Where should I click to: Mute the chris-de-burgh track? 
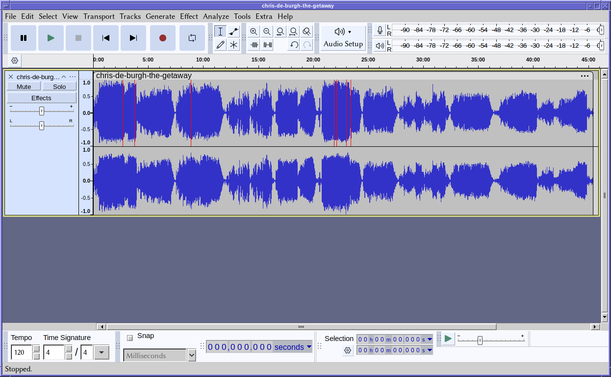[x=24, y=87]
